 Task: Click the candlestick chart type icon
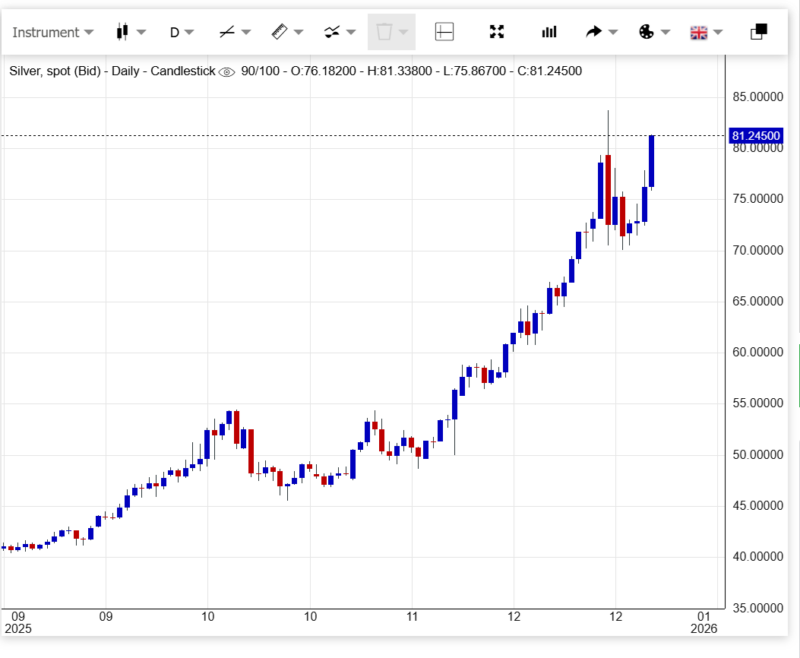(x=123, y=32)
